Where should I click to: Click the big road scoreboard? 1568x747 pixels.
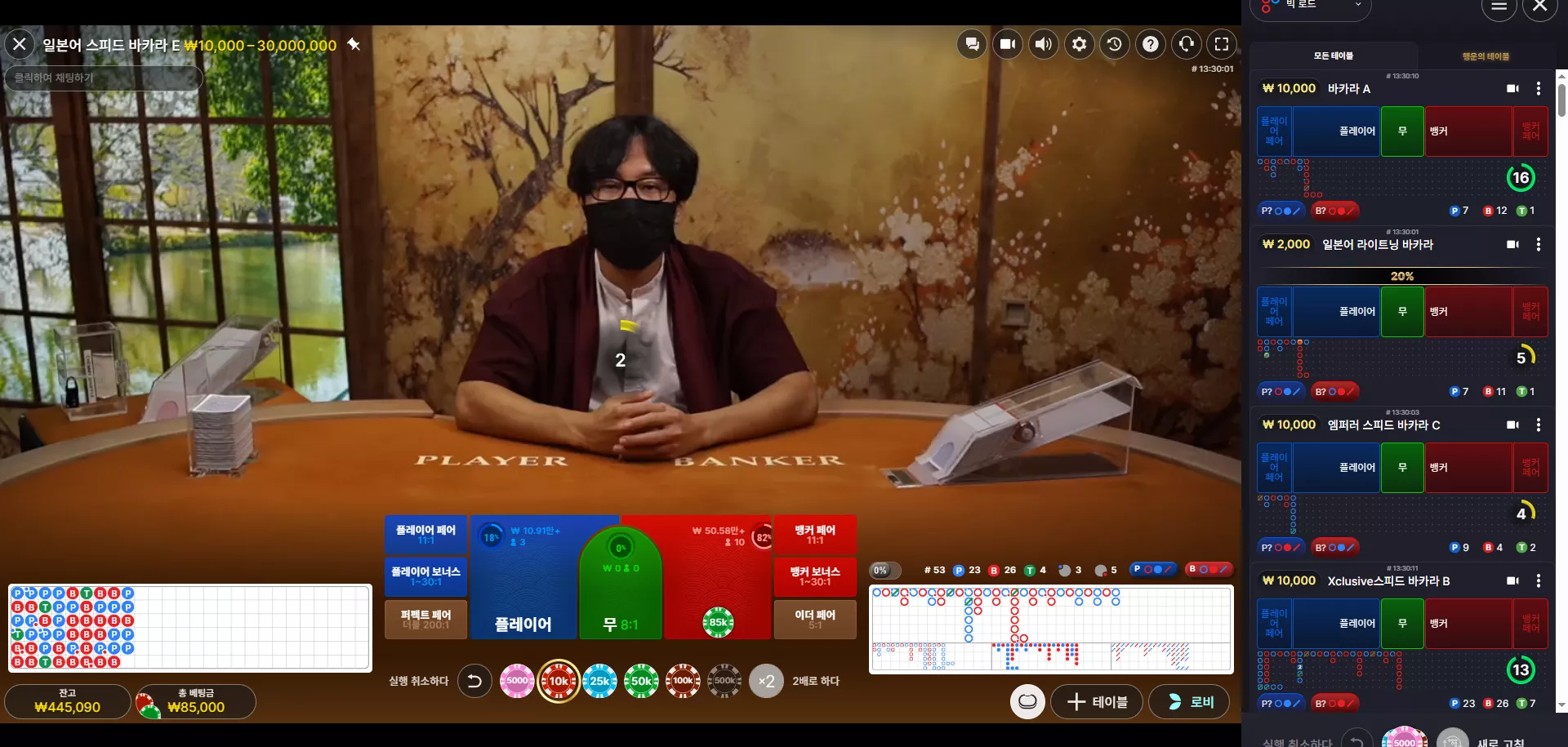pos(1051,614)
